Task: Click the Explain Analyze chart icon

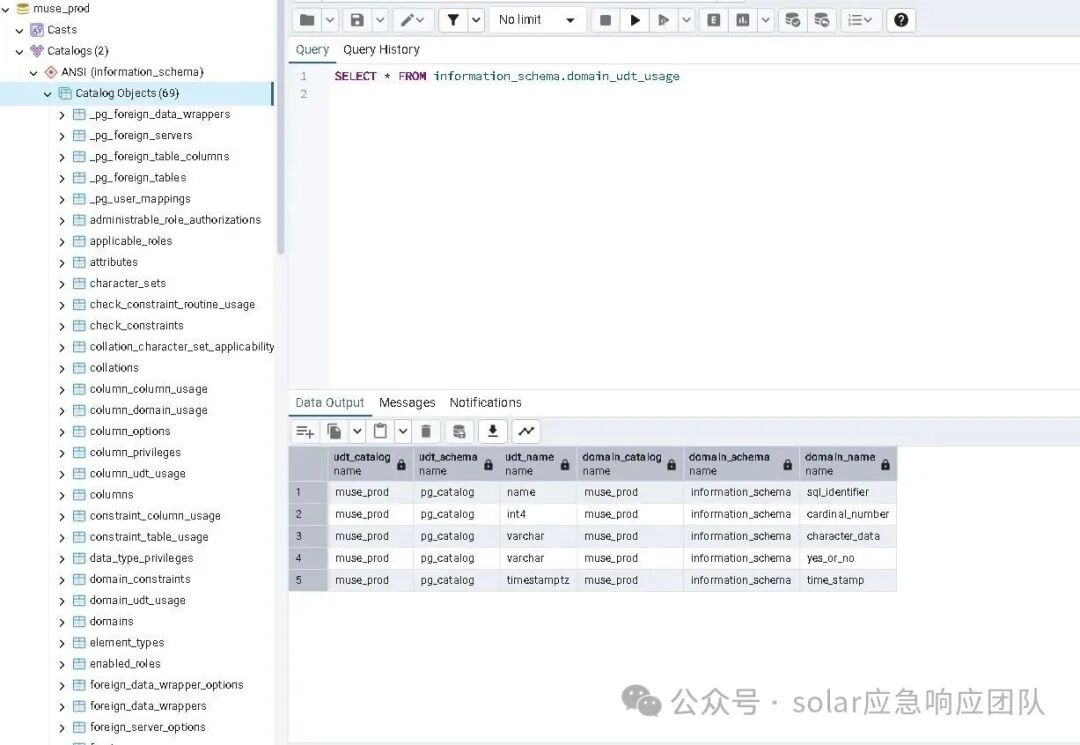Action: tap(742, 20)
